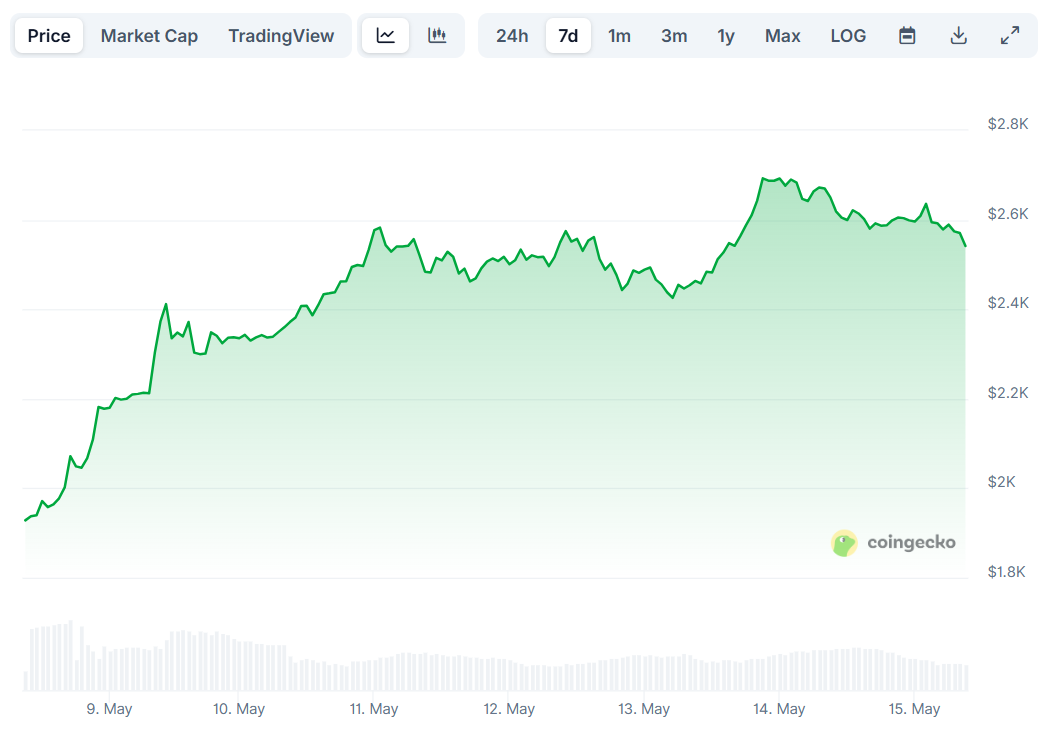Switch to the 24h time range
The width and height of the screenshot is (1042, 730).
tap(512, 35)
